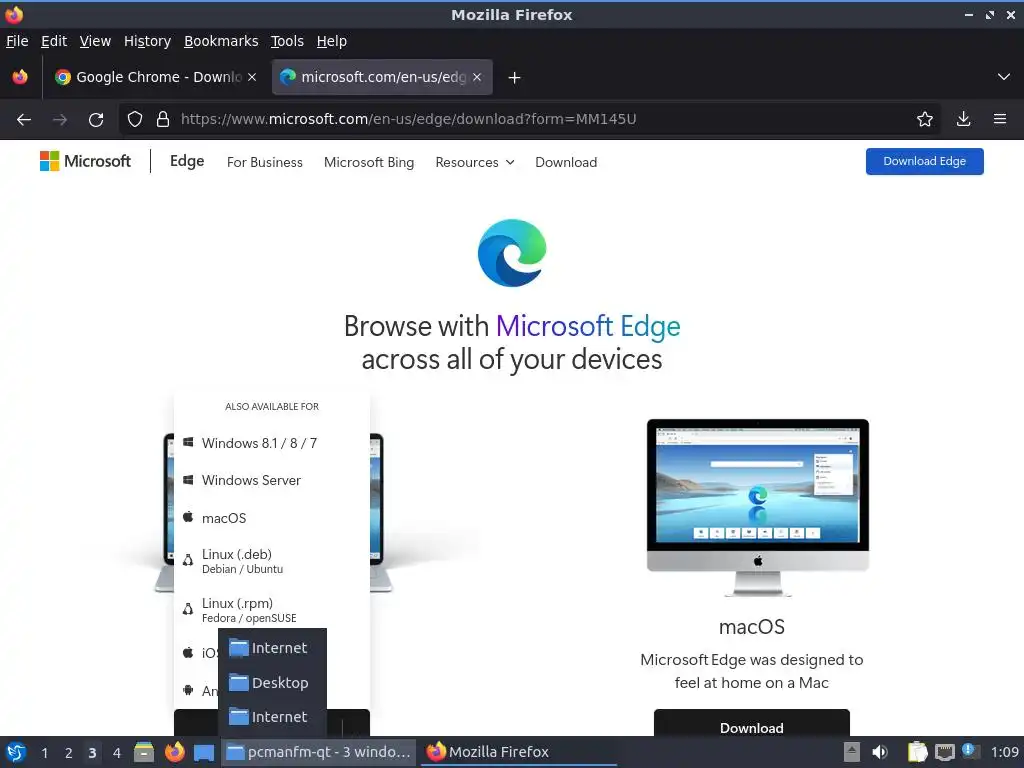The image size is (1024, 768).
Task: Open the File menu
Action: (17, 41)
